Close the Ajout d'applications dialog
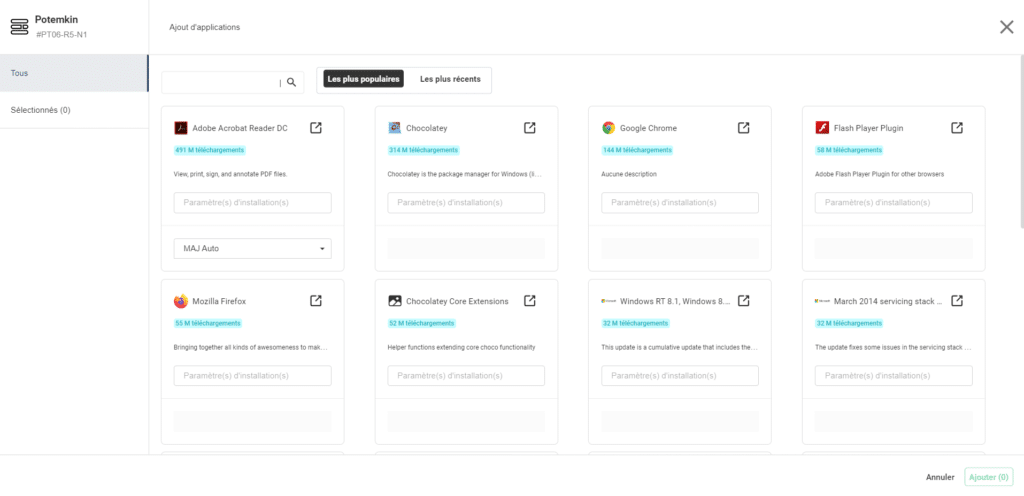The image size is (1024, 496). coord(1006,27)
